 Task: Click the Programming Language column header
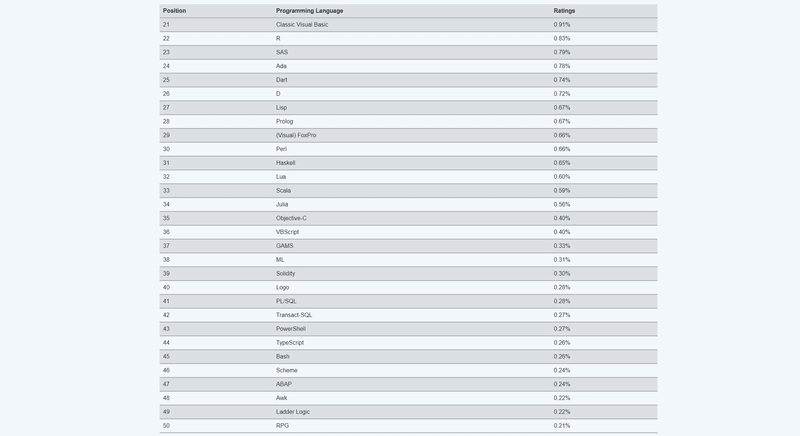(309, 11)
